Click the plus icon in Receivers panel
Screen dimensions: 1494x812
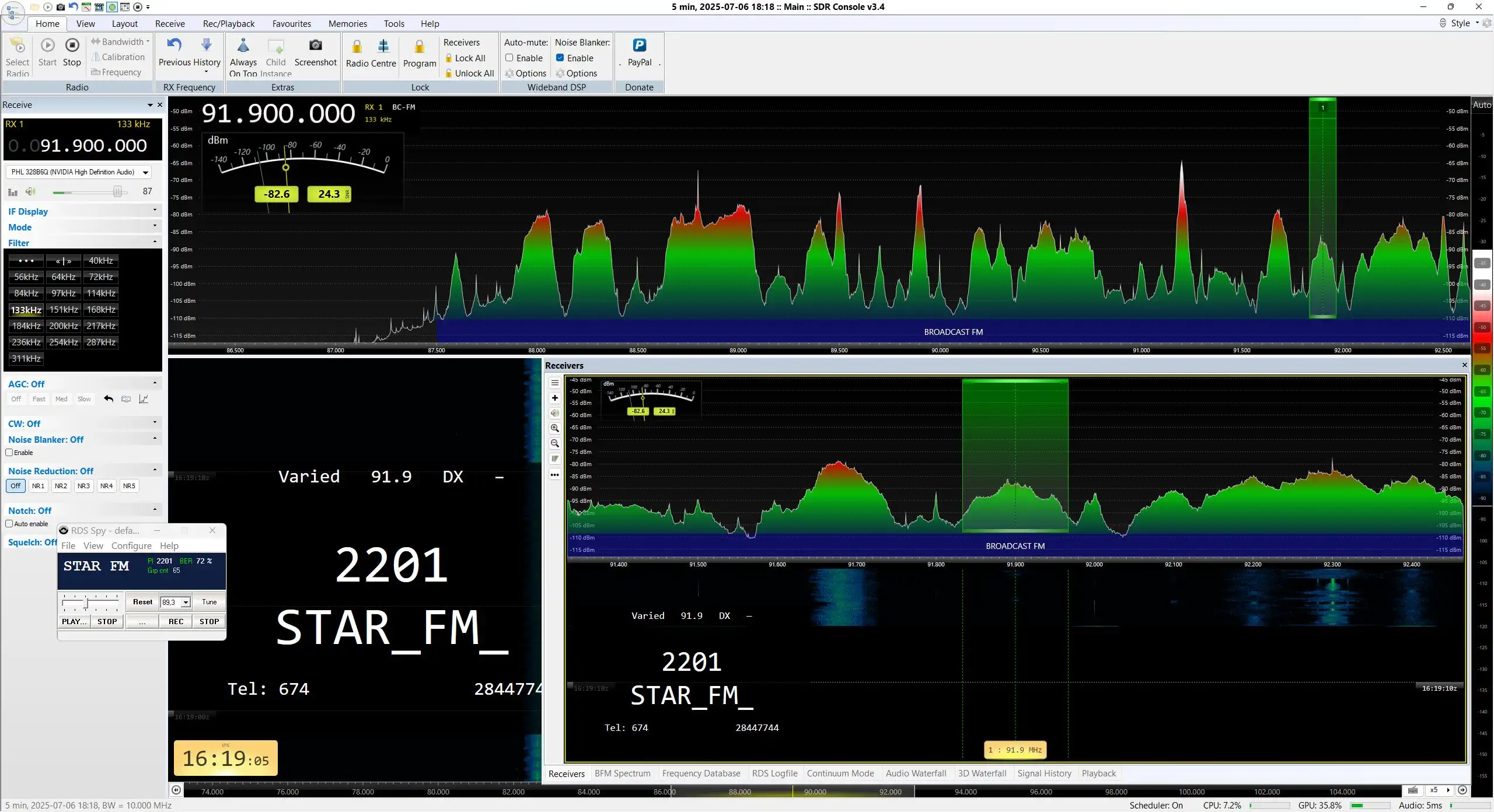[555, 398]
